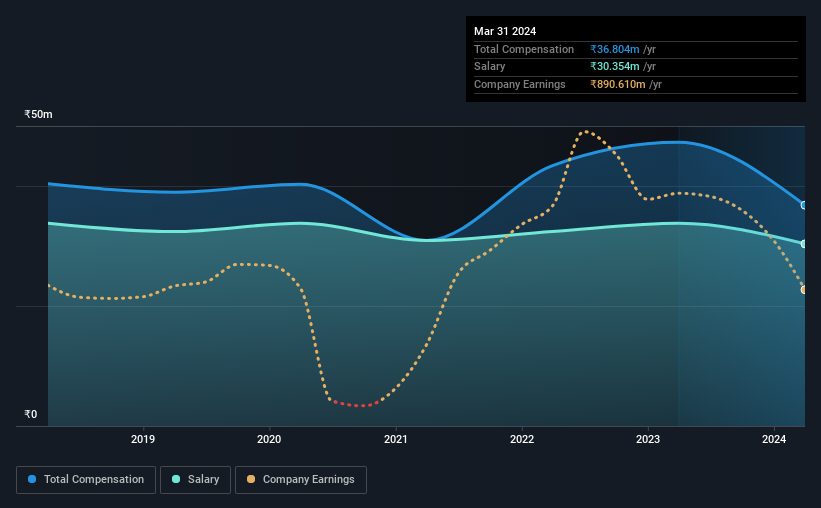Screen dimensions: 821x508
Task: Click the blue Total Compensation endpoint marker
Action: click(x=804, y=205)
